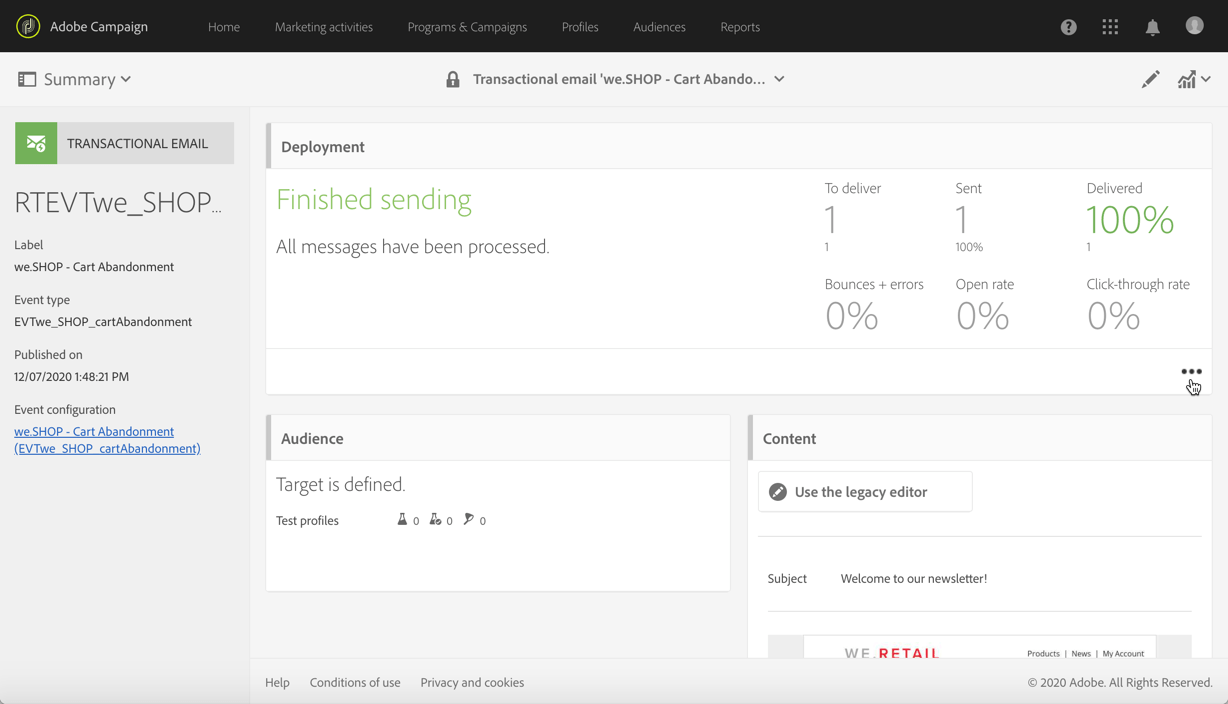Expand the transactional email title dropdown

pos(779,79)
